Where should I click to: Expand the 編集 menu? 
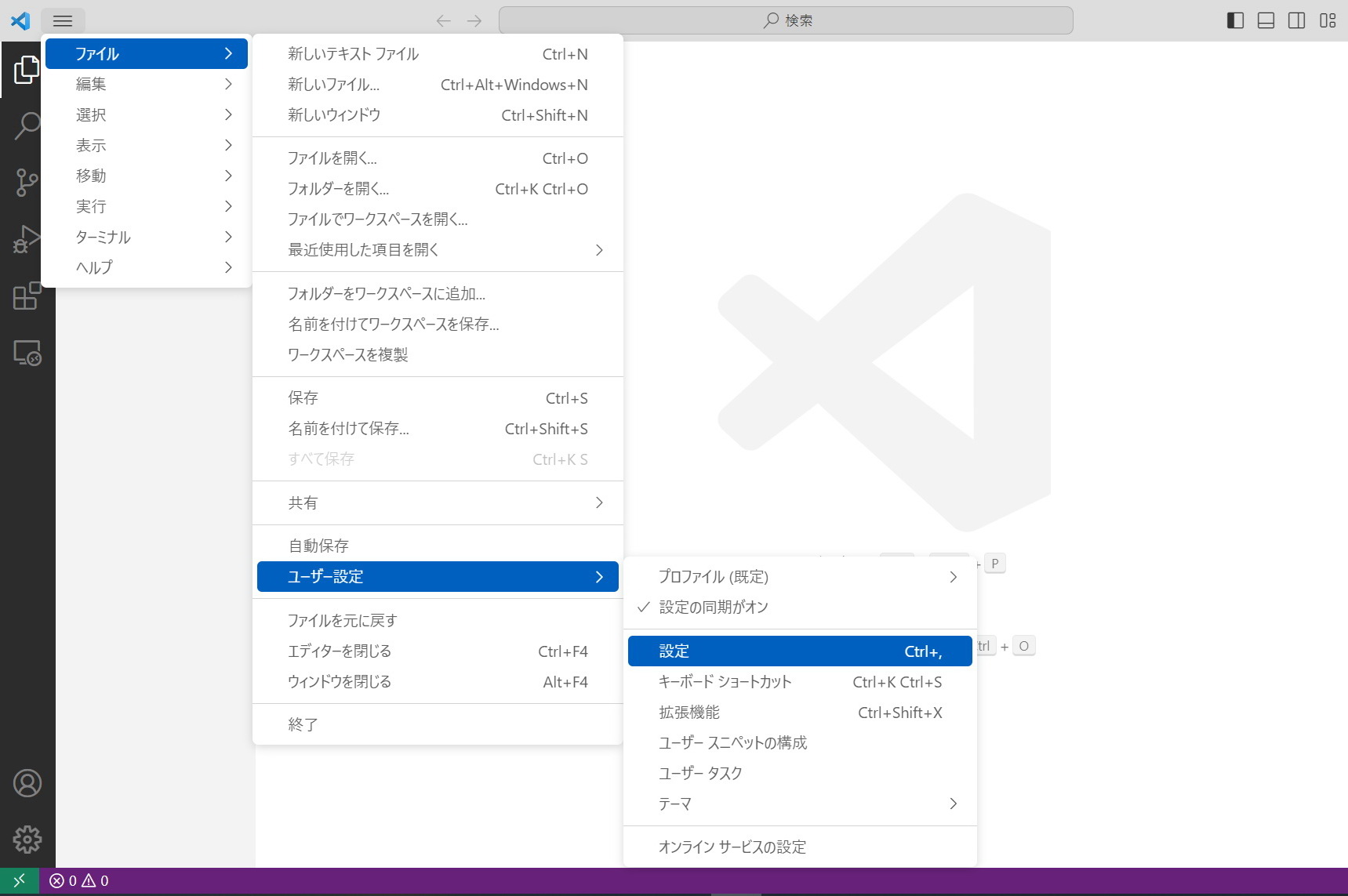[x=147, y=84]
